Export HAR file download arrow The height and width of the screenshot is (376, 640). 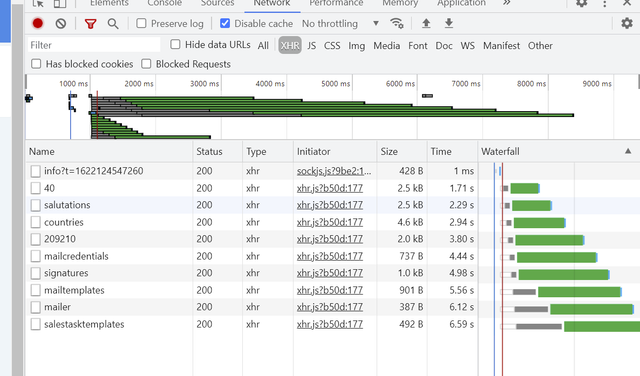point(449,23)
